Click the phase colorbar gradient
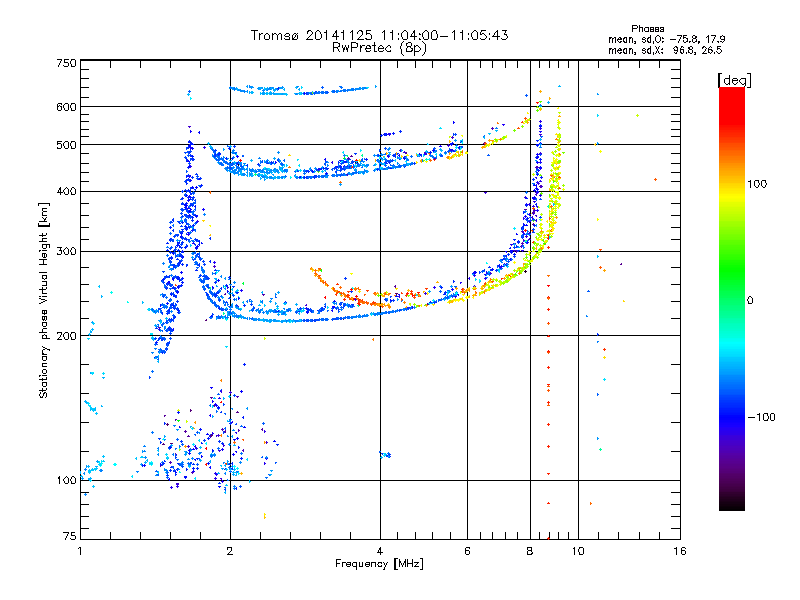 pyautogui.click(x=732, y=298)
